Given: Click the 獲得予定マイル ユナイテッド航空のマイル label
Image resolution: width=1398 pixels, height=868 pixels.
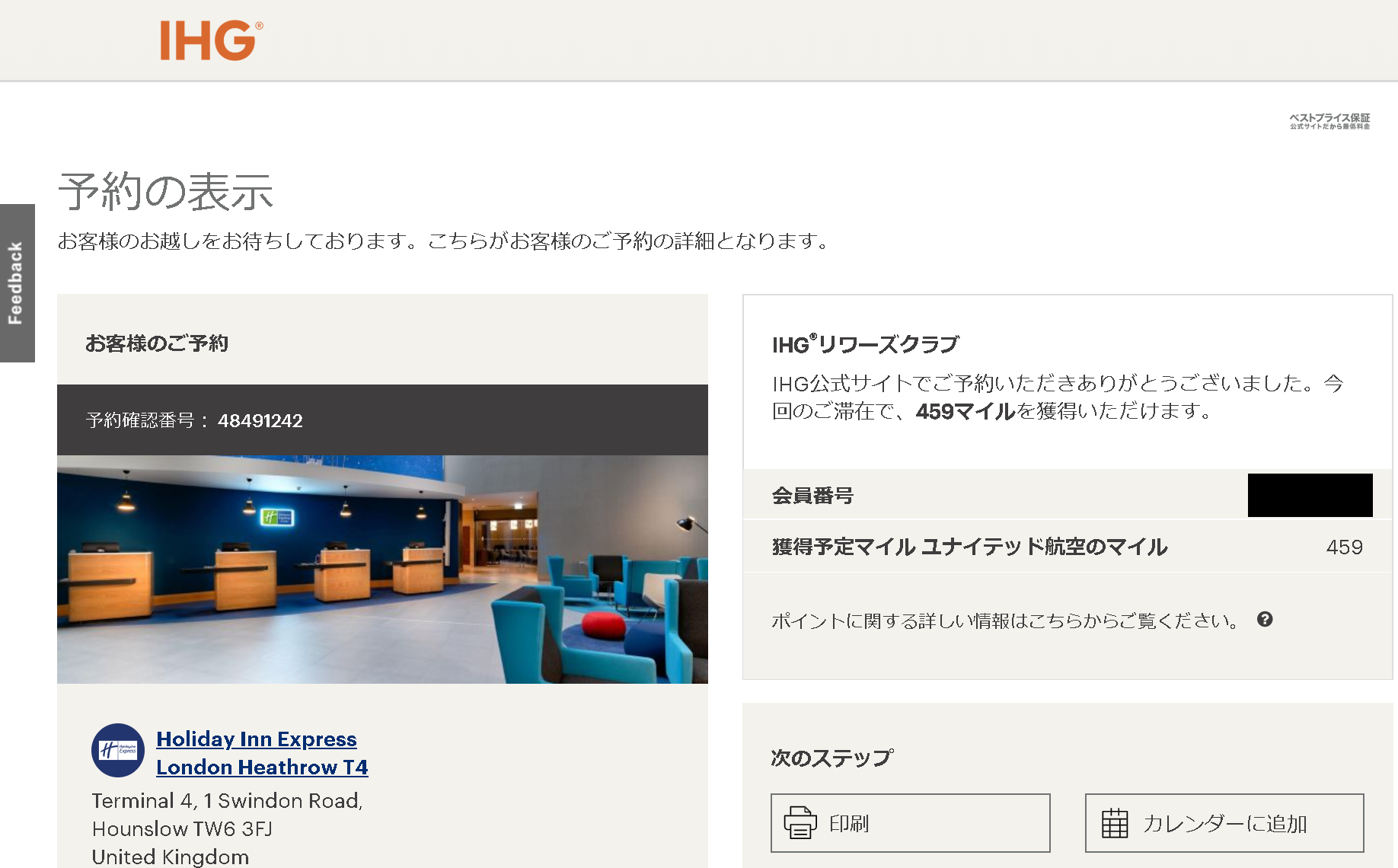Looking at the screenshot, I should pos(969,547).
